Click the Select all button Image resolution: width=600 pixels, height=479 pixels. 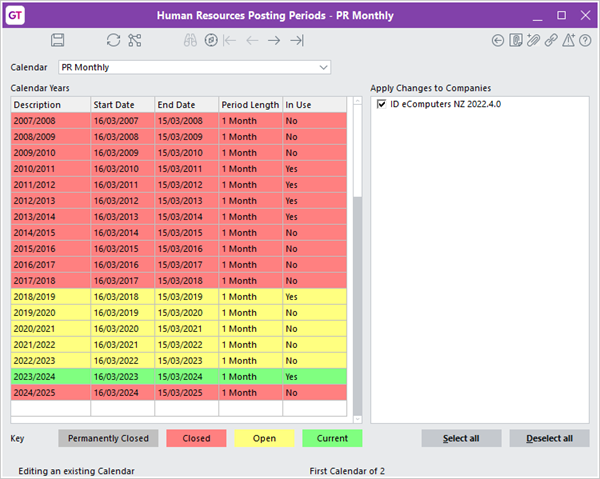tap(461, 438)
